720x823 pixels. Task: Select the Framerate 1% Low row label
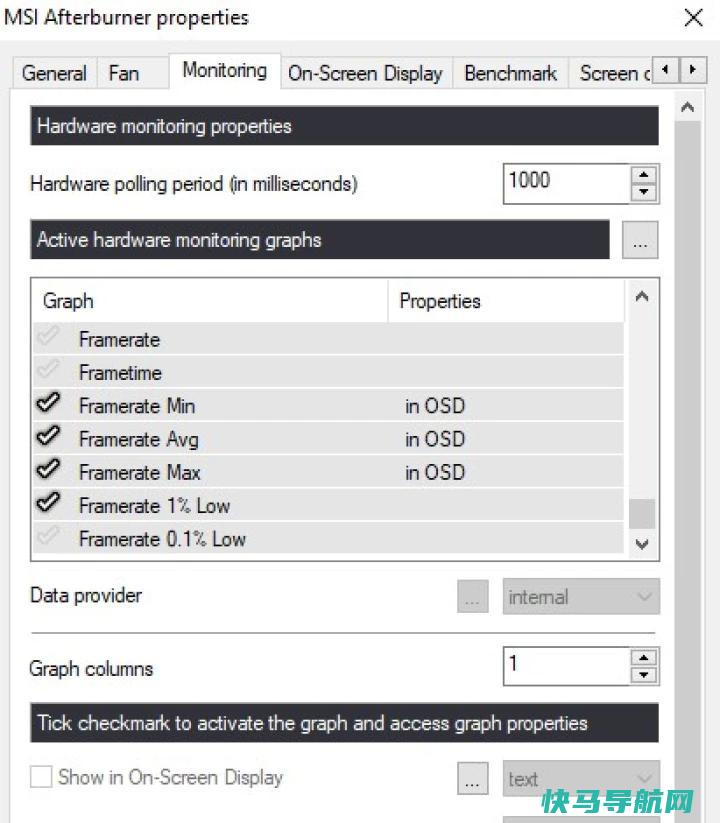click(154, 506)
